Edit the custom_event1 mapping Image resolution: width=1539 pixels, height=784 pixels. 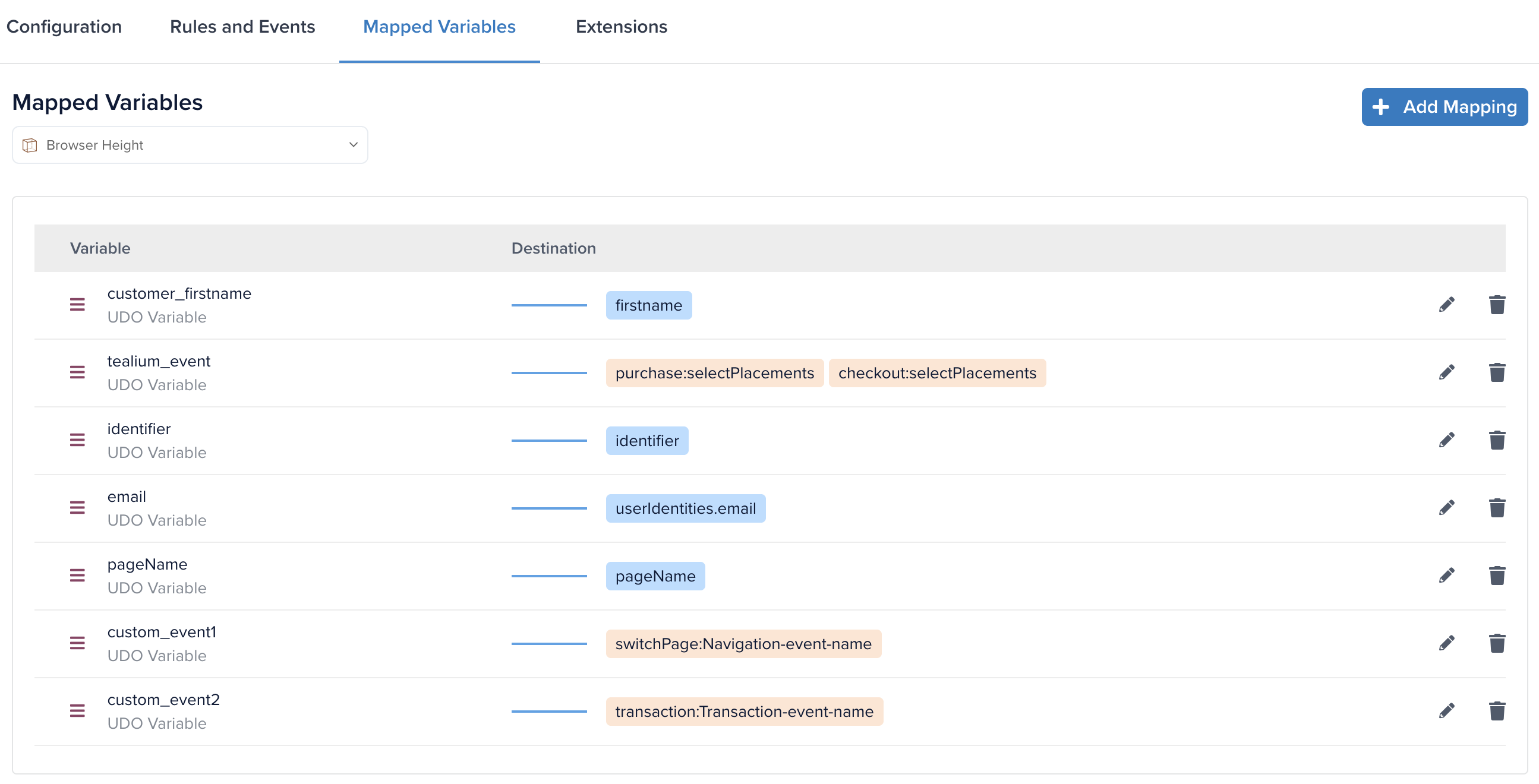[x=1446, y=643]
